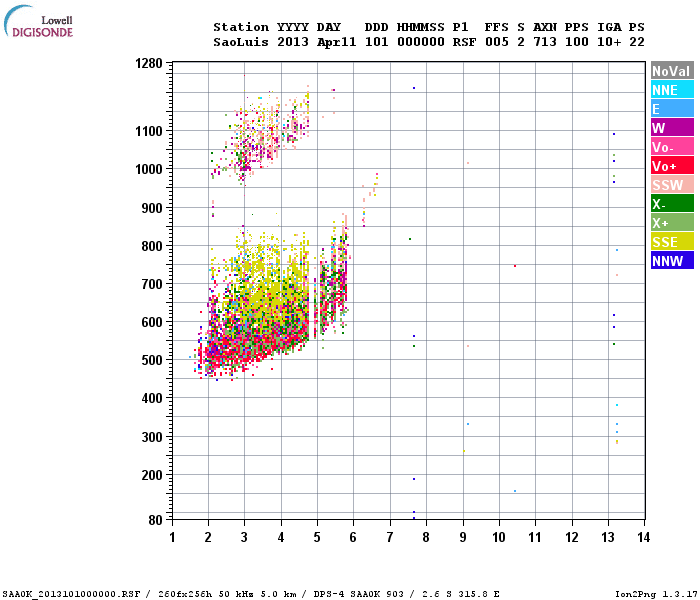Screen dimensions: 700x600
Task: Click the frequency axis label 7
Action: [390, 537]
